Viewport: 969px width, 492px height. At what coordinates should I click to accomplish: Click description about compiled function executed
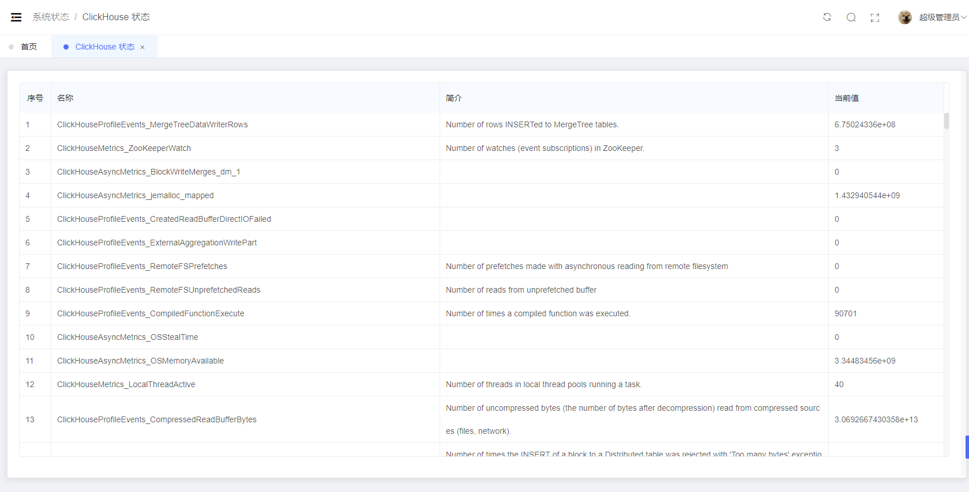538,313
